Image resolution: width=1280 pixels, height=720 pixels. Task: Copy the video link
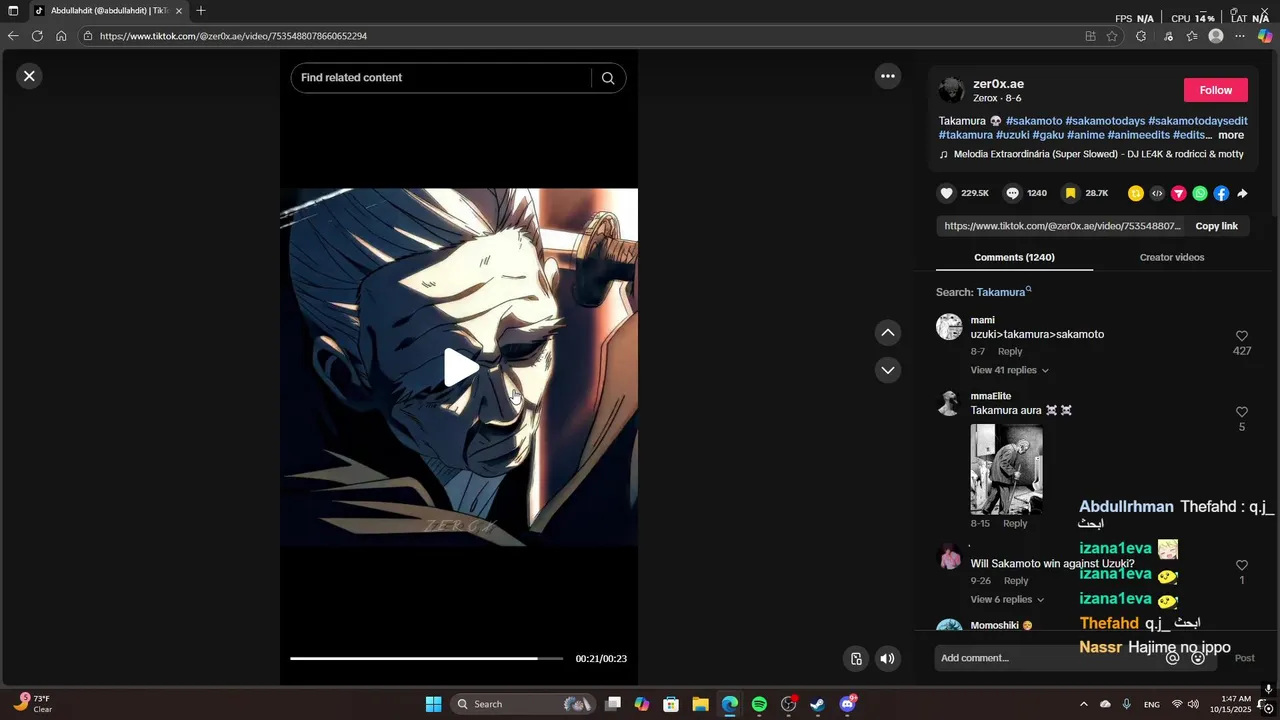(x=1217, y=226)
